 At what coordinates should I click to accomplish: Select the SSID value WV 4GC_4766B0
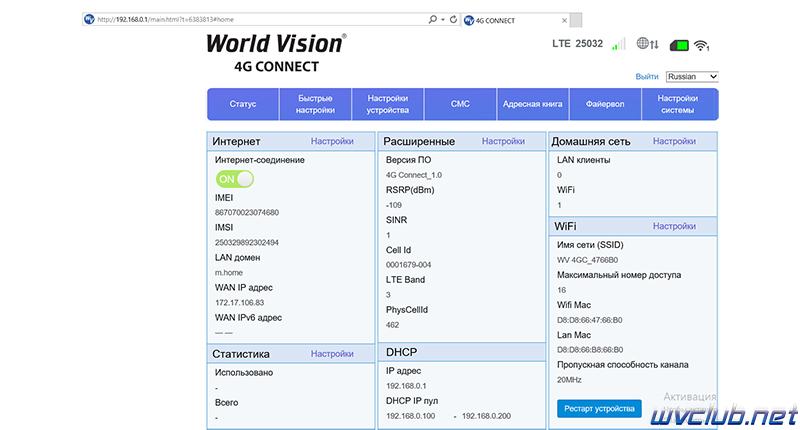587,260
